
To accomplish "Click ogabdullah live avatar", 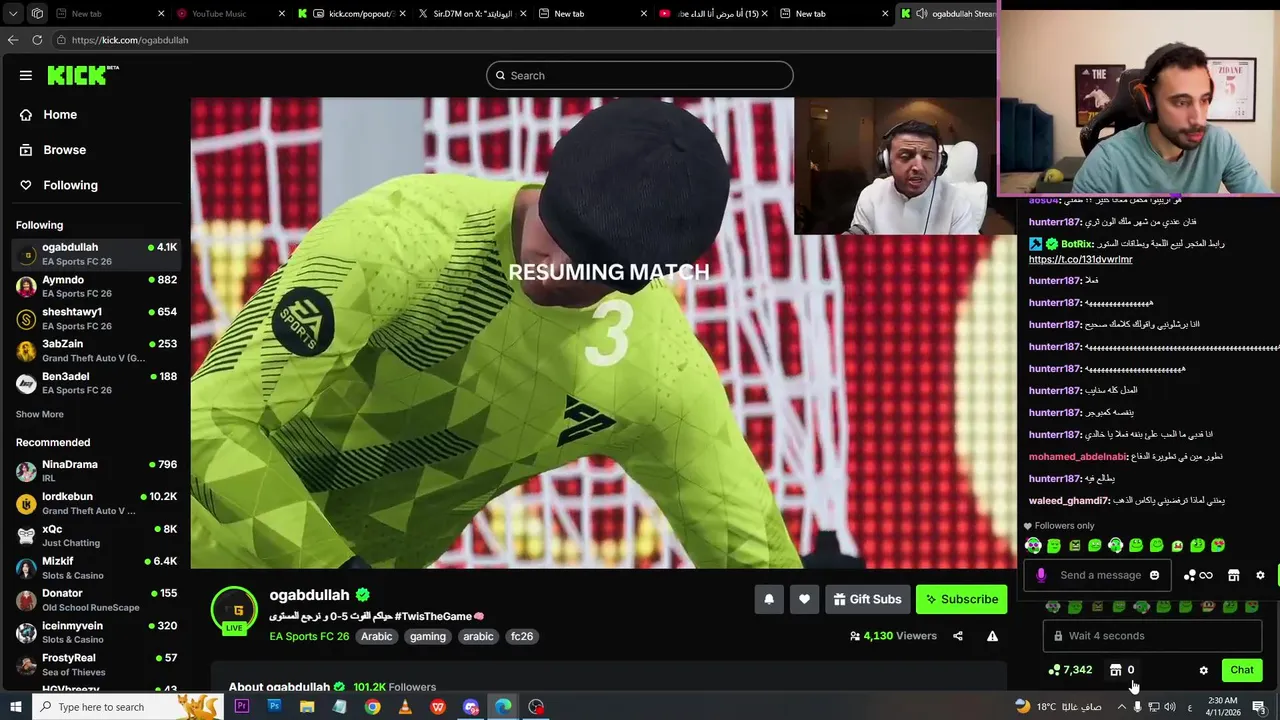I will (x=234, y=610).
